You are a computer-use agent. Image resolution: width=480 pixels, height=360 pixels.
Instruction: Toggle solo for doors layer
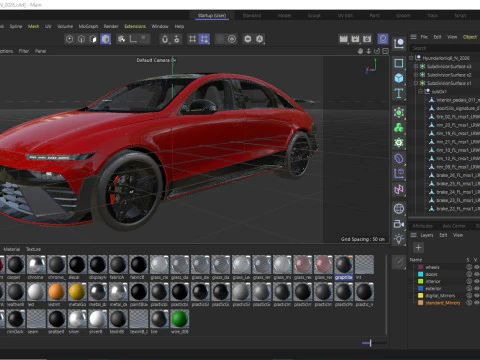469,274
